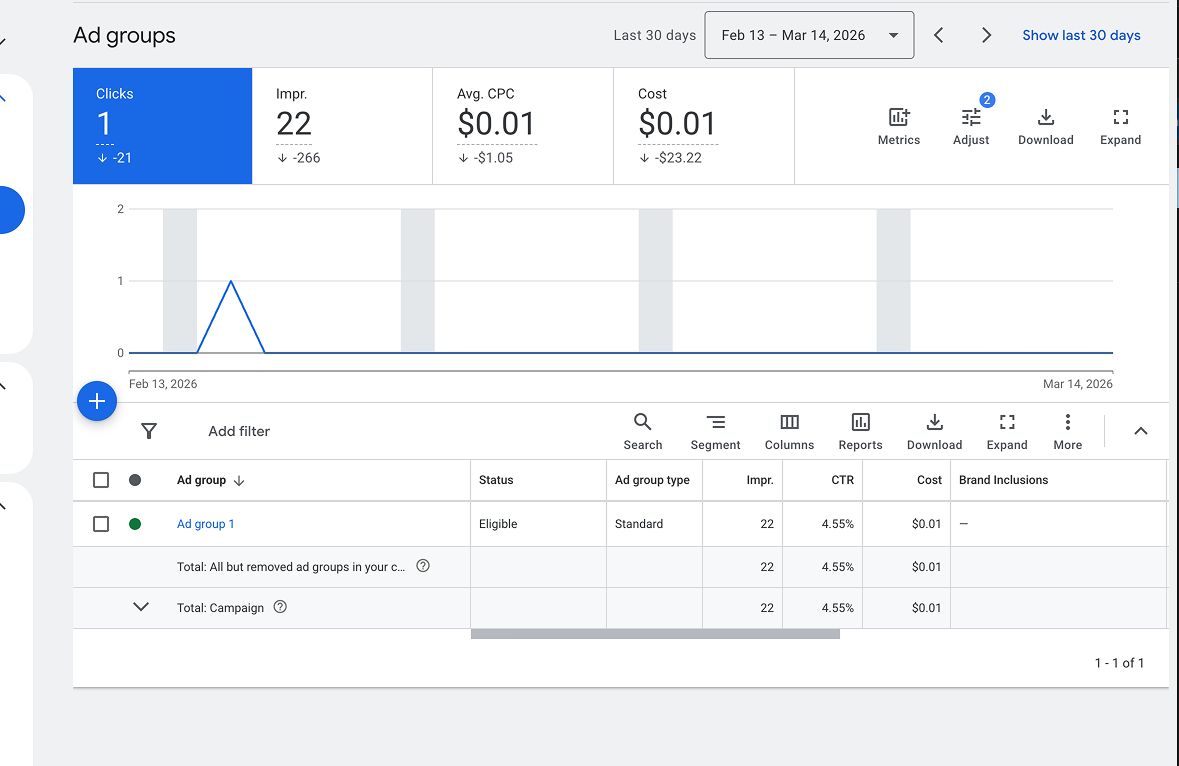Expand the Total: Campaign row
Screen dimensions: 1179x766
[140, 607]
